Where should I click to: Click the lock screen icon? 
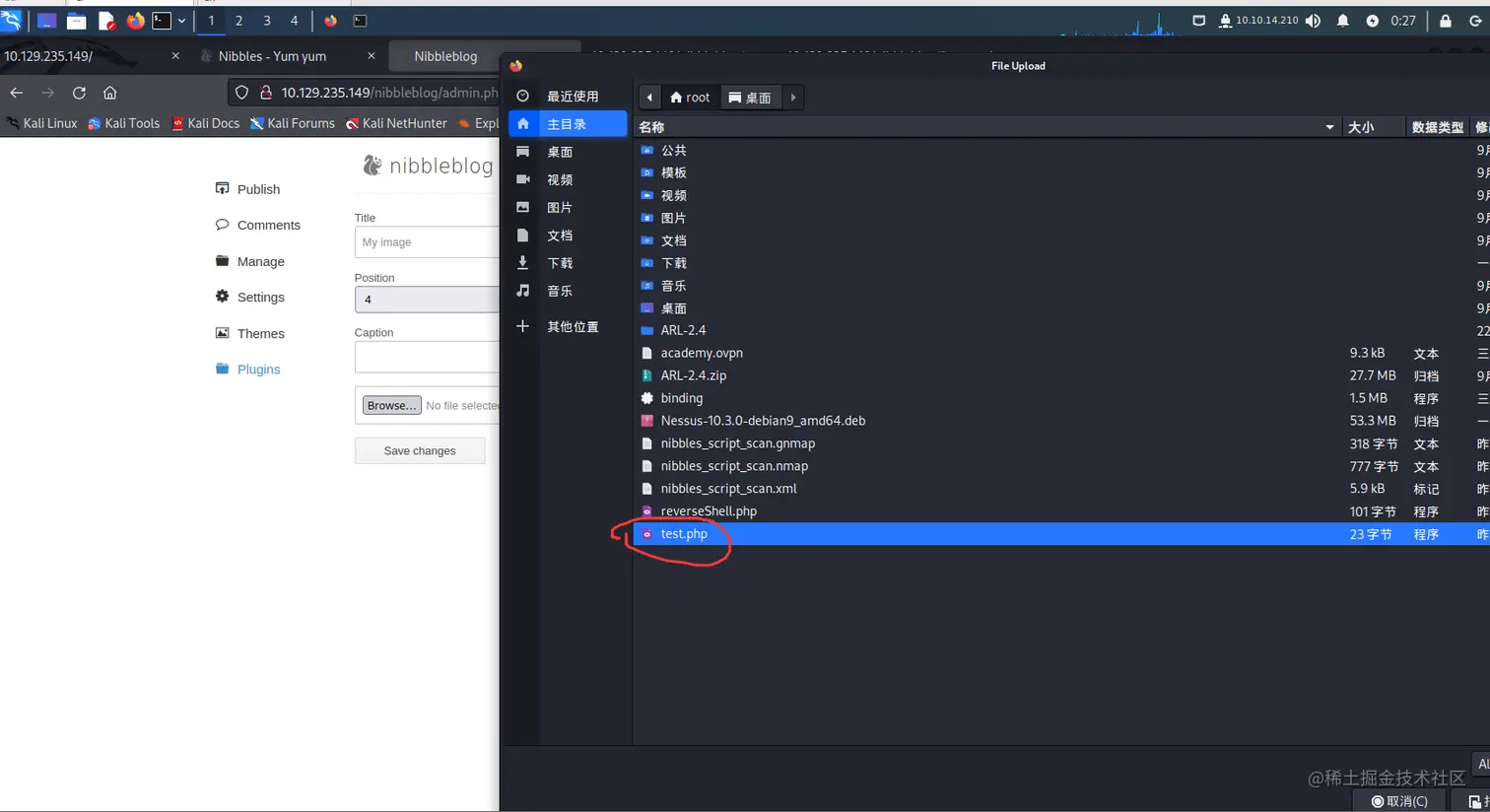pos(1446,21)
